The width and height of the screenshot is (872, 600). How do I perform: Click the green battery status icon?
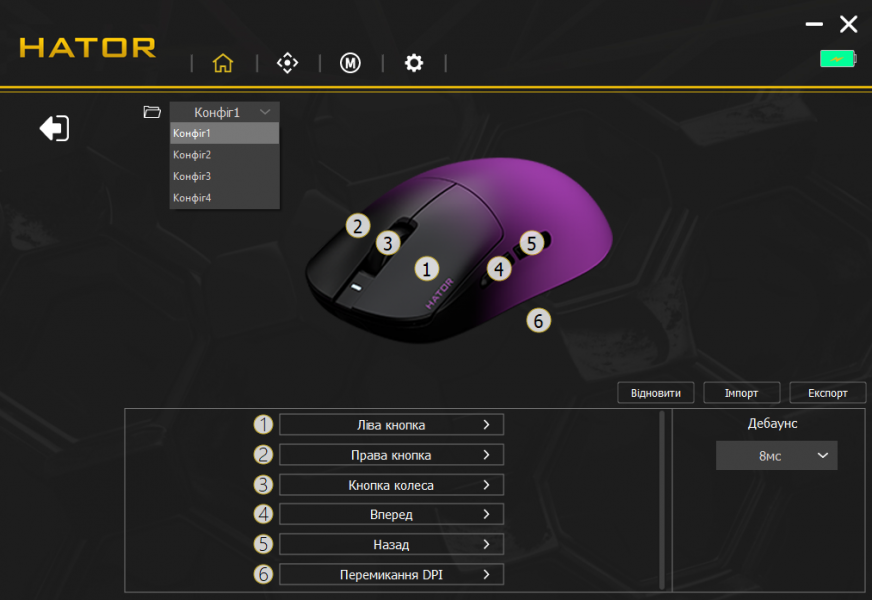click(x=838, y=59)
